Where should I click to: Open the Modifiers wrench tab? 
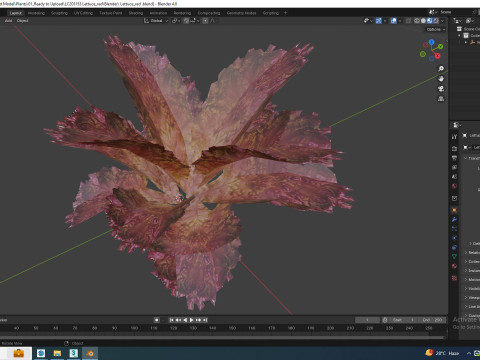click(x=454, y=220)
